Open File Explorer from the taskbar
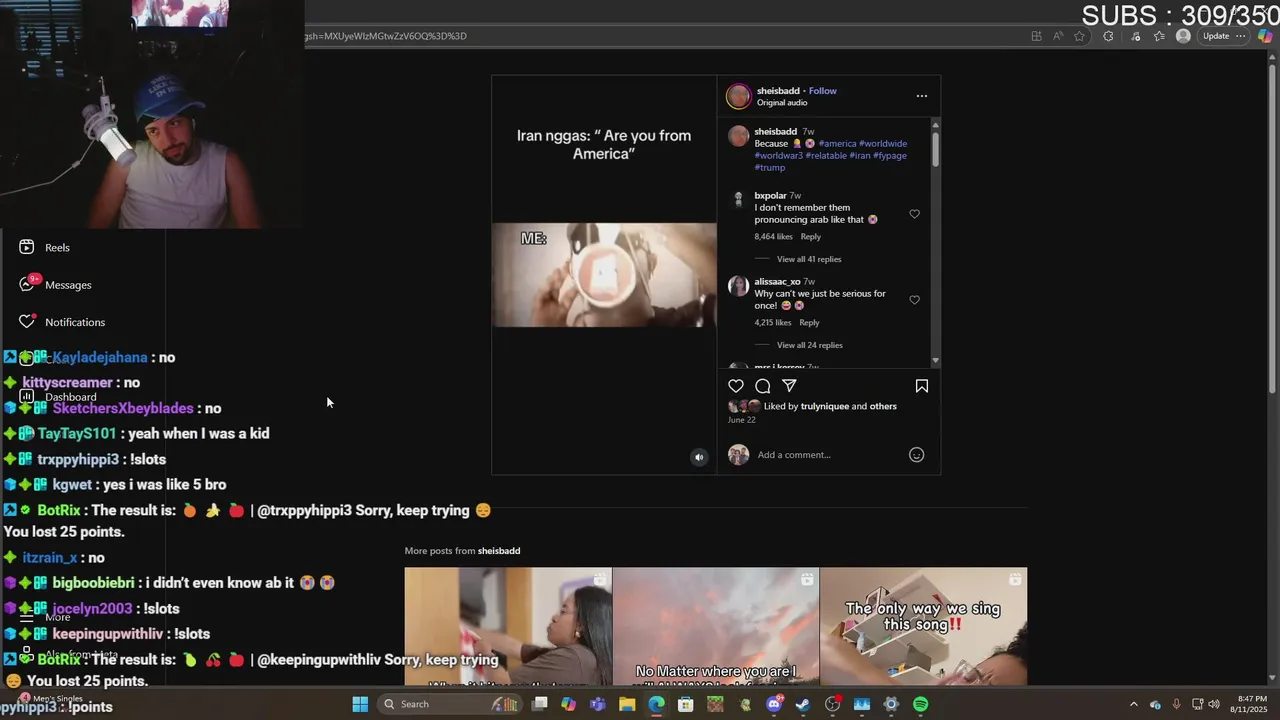 click(x=627, y=704)
